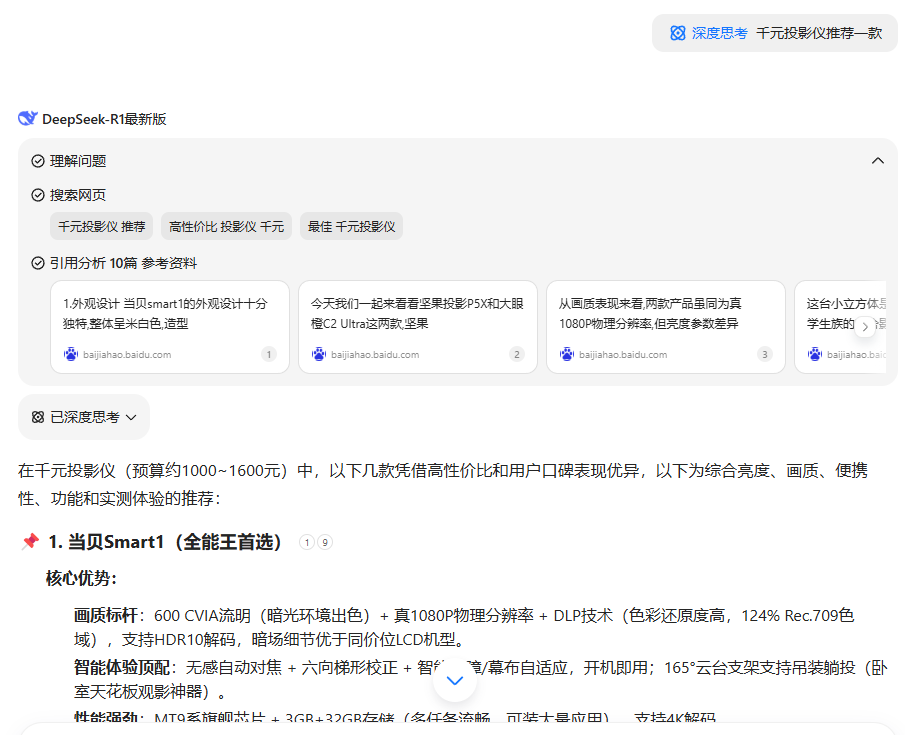Click baijiahao.baidu.com source on second card
Image resolution: width=905 pixels, height=735 pixels.
coord(375,355)
